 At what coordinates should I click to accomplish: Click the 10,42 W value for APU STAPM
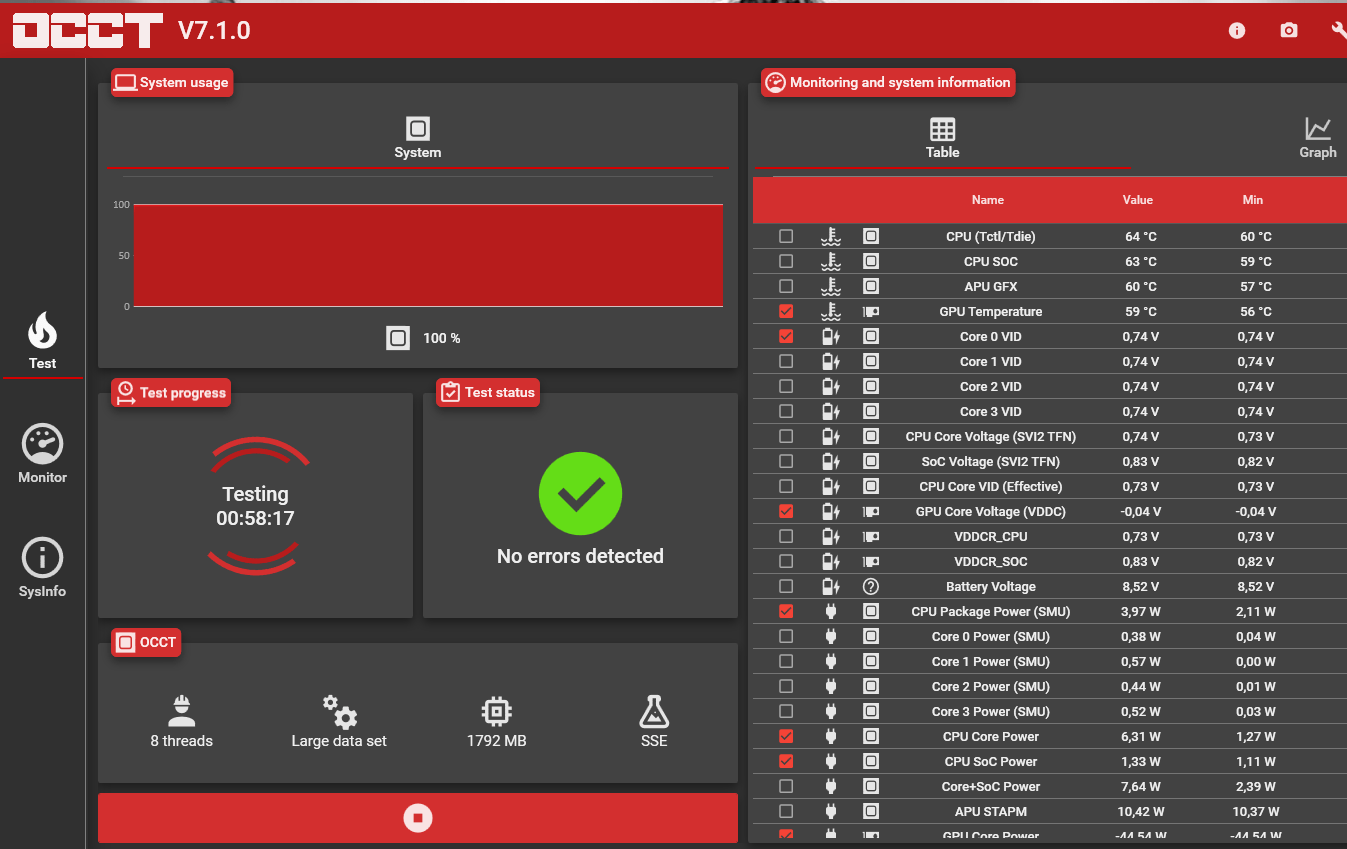[1141, 811]
